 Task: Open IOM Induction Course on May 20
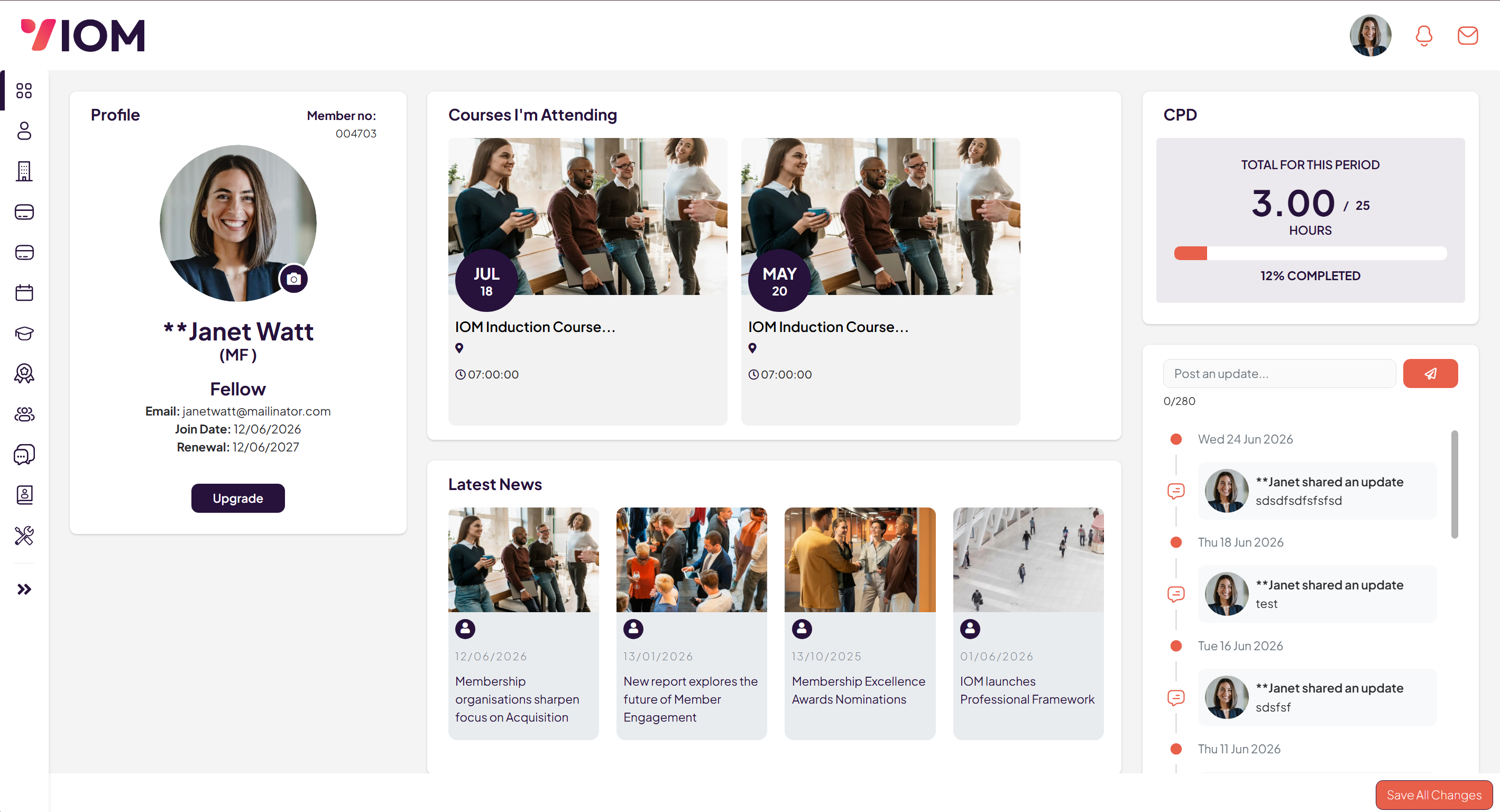point(827,327)
